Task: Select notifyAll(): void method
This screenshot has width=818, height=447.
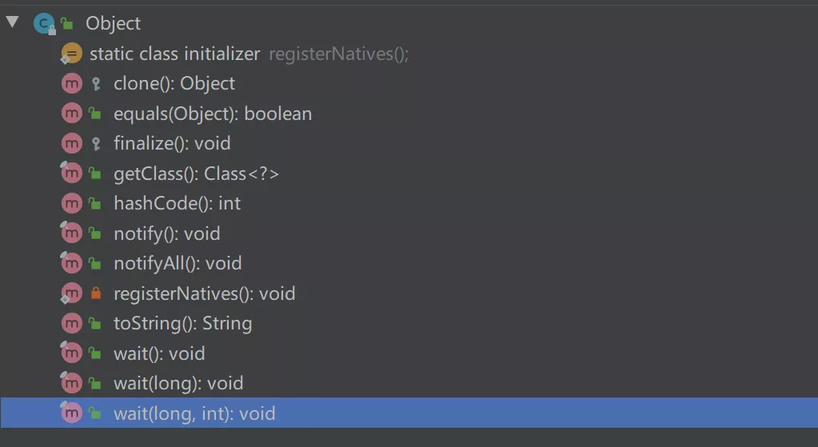Action: (409, 263)
